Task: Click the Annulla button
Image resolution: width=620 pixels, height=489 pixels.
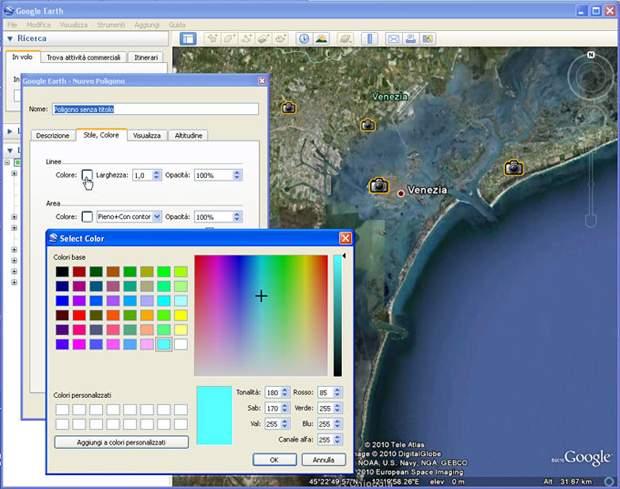Action: [323, 460]
